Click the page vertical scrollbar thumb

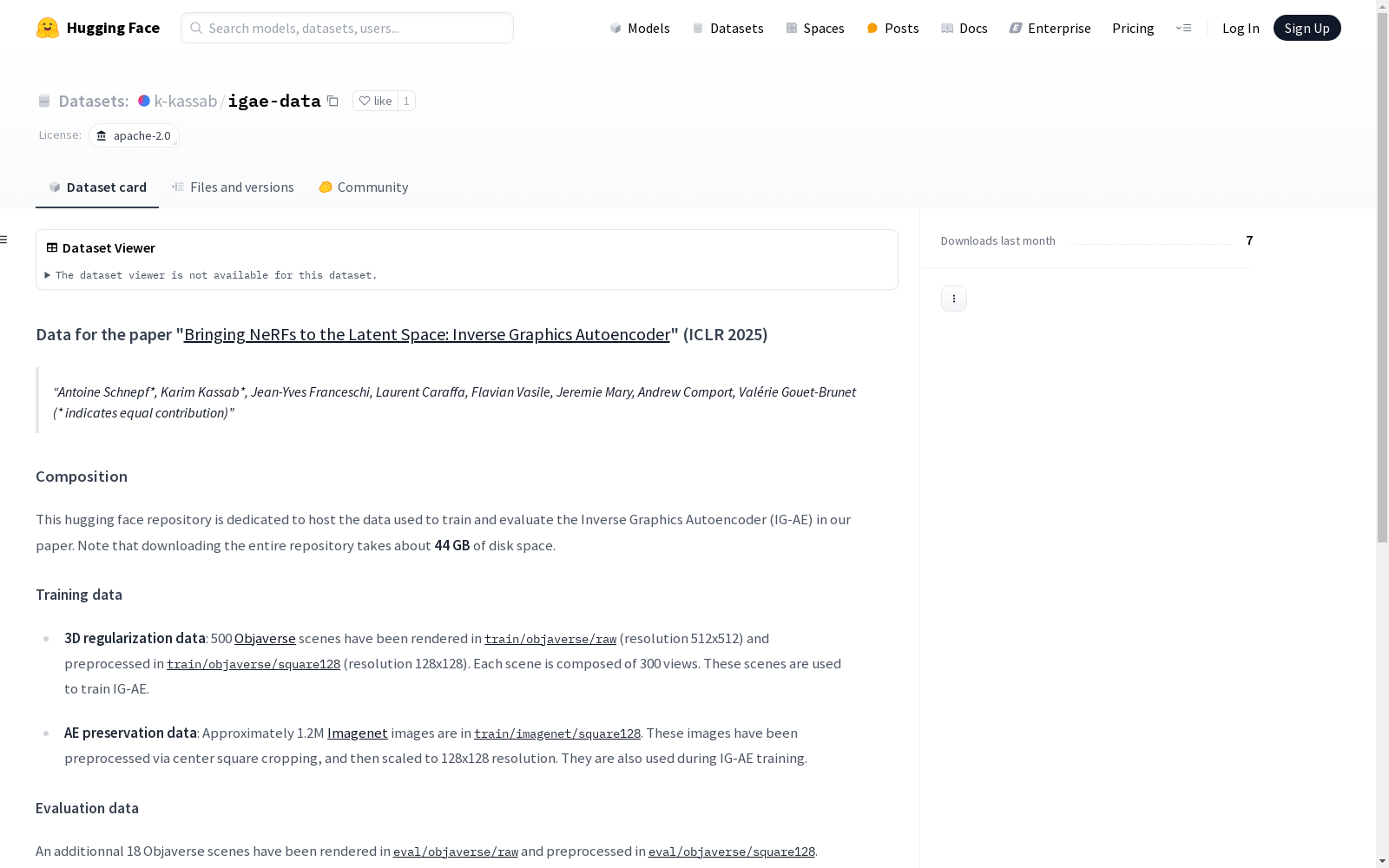(1382, 277)
